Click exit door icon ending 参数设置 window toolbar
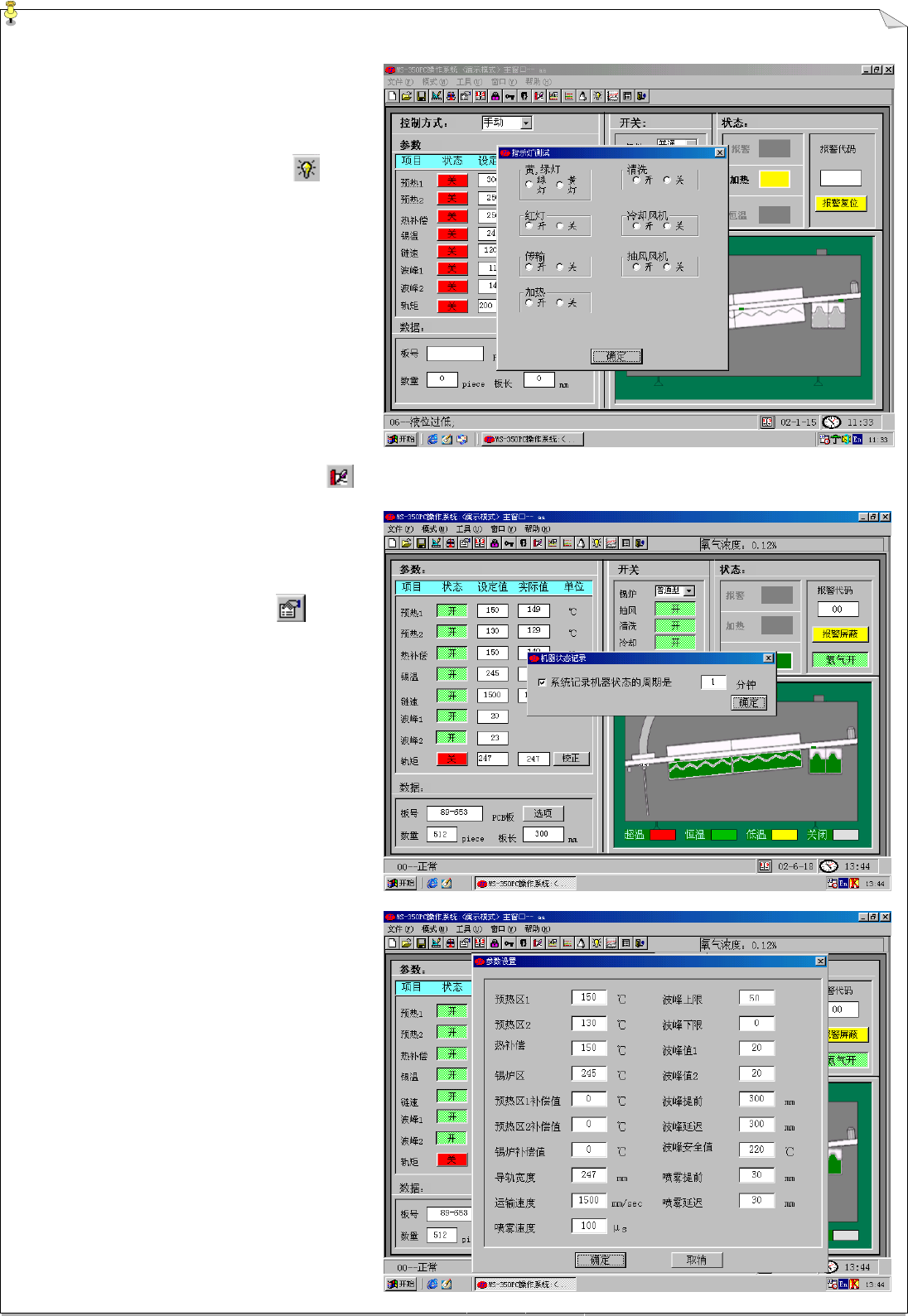 [640, 943]
